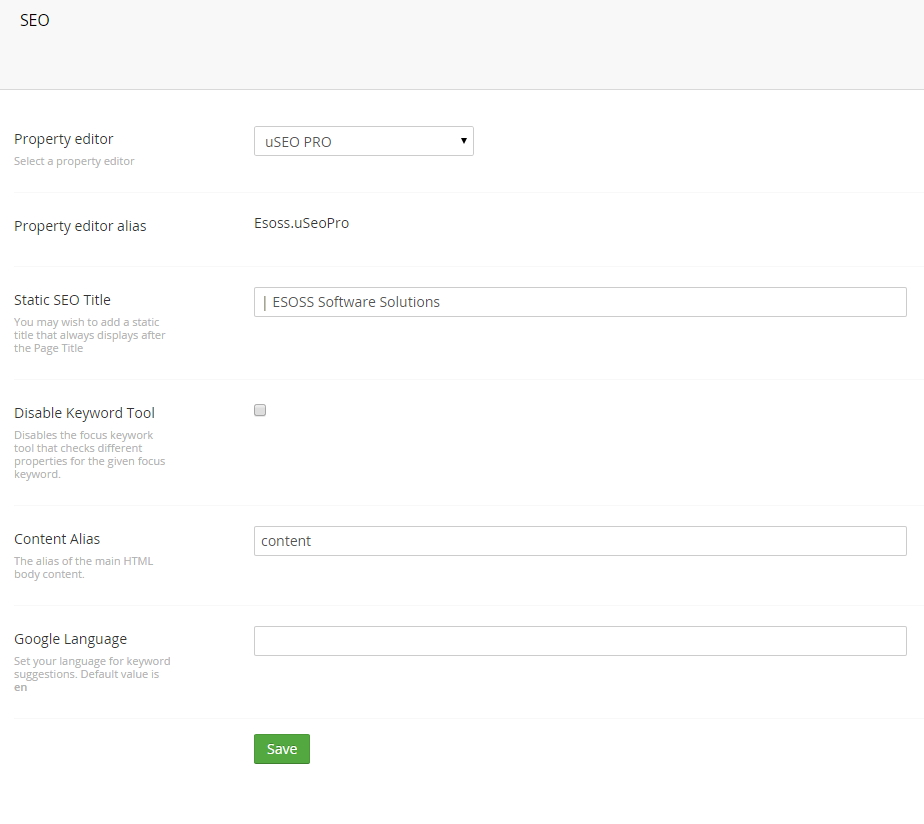924x824 pixels.
Task: Click the focus keyword tool description text
Action: [90, 454]
